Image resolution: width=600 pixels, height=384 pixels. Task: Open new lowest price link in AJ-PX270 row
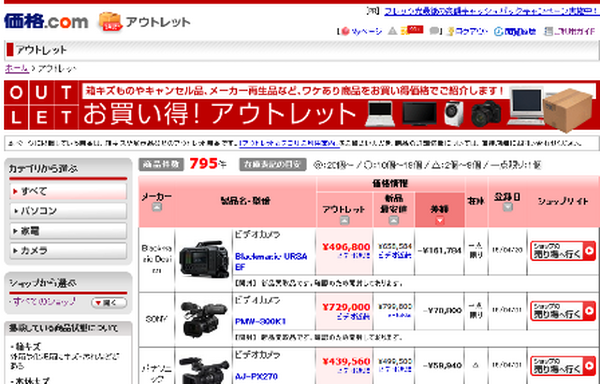click(x=395, y=369)
